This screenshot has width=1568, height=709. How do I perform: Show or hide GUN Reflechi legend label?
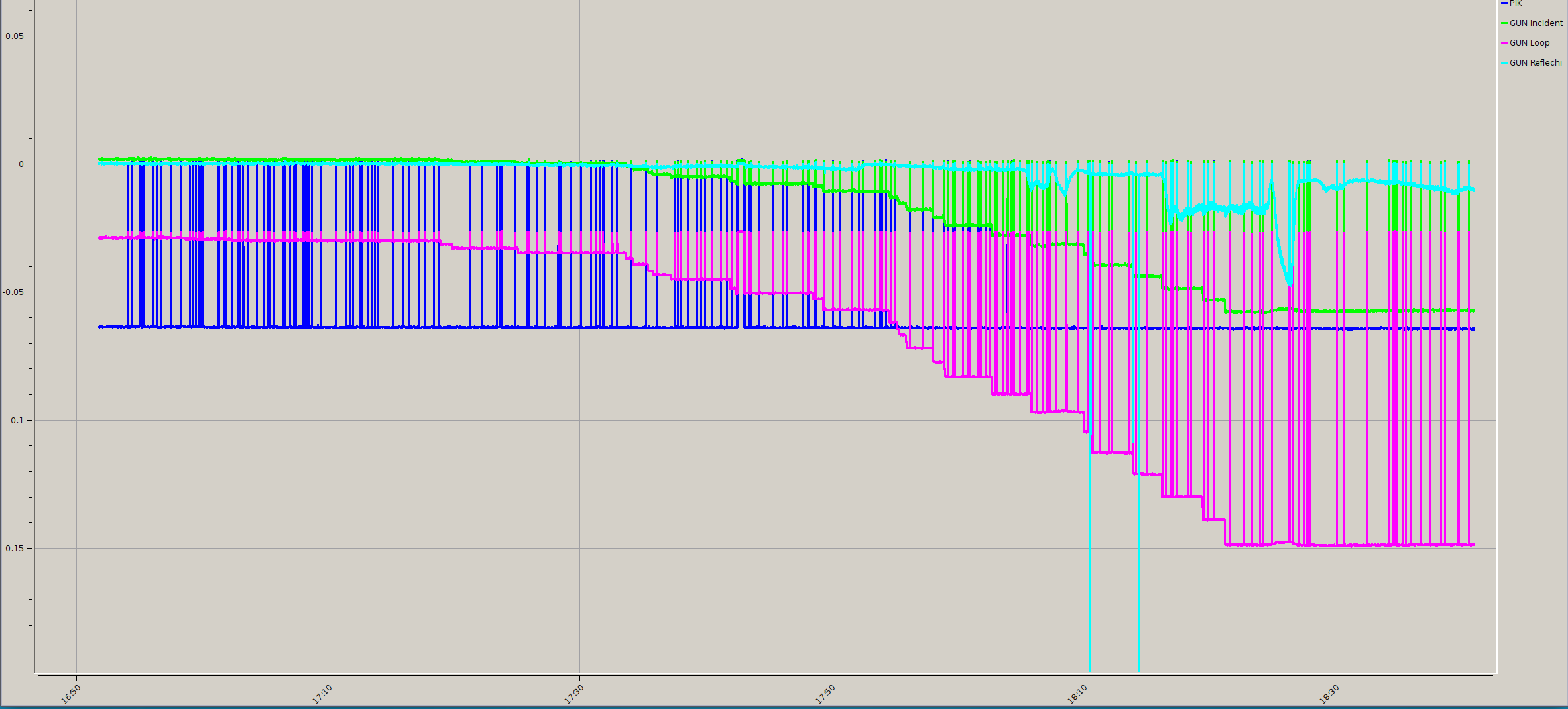[x=1535, y=63]
